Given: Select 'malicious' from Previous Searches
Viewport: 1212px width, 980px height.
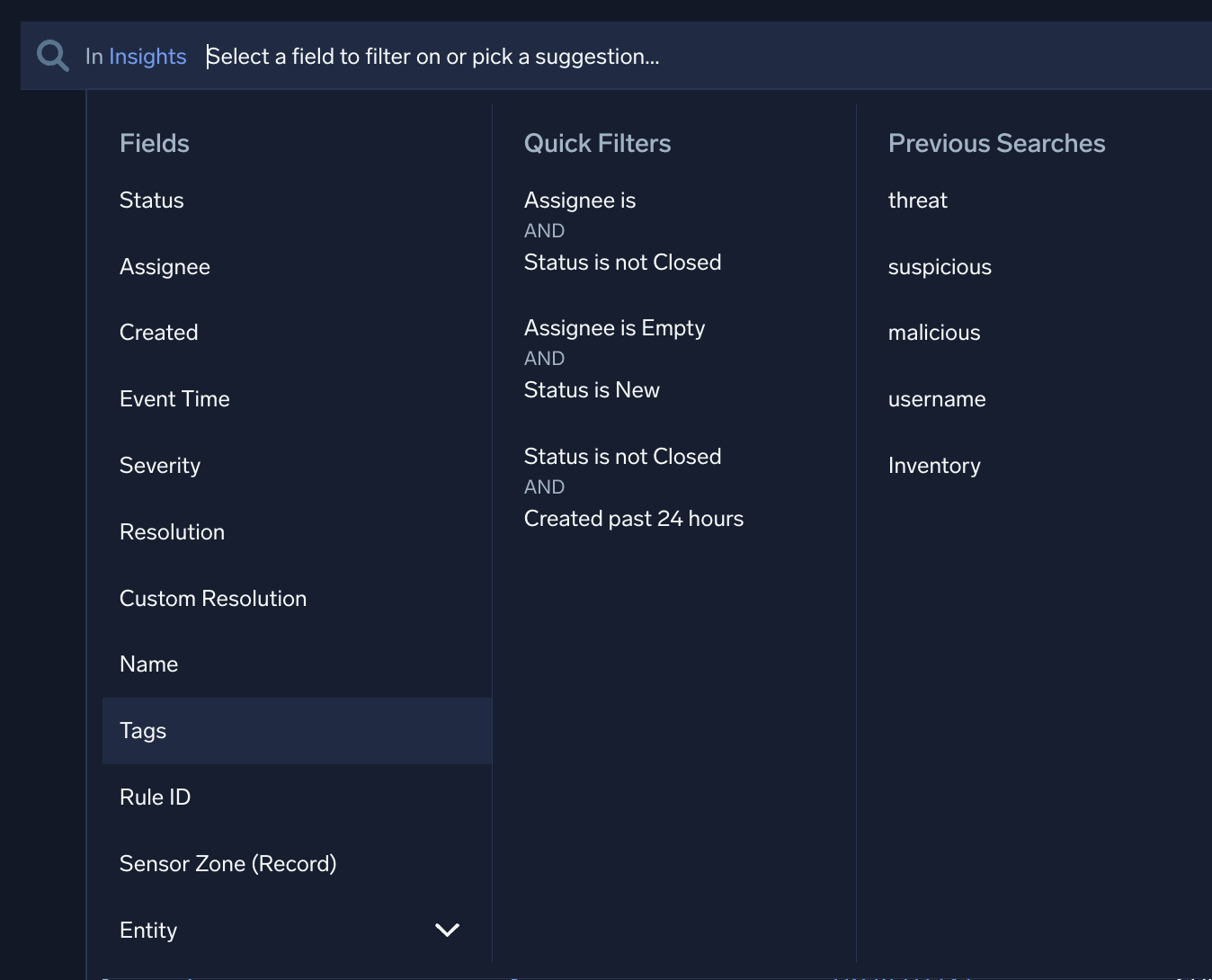Looking at the screenshot, I should click(933, 333).
